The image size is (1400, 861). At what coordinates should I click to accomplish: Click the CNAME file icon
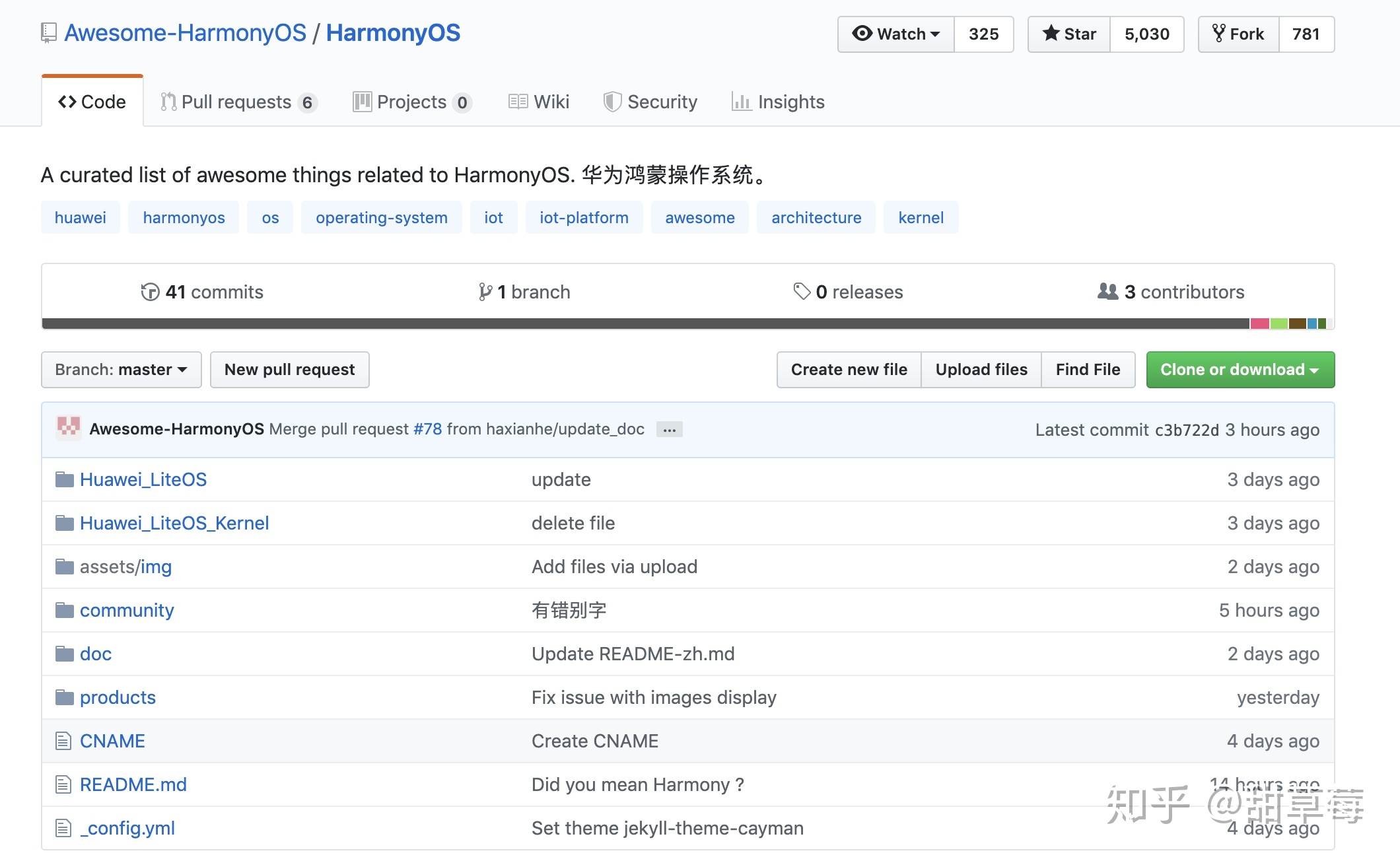(63, 741)
